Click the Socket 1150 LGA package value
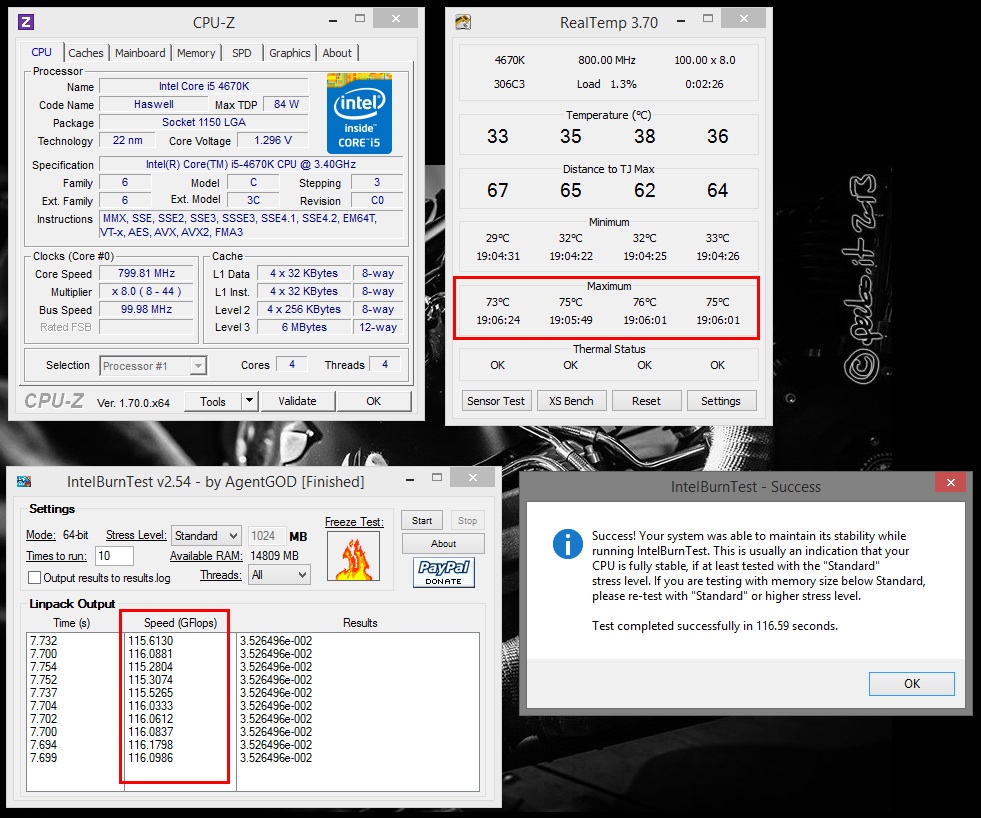 (x=204, y=122)
